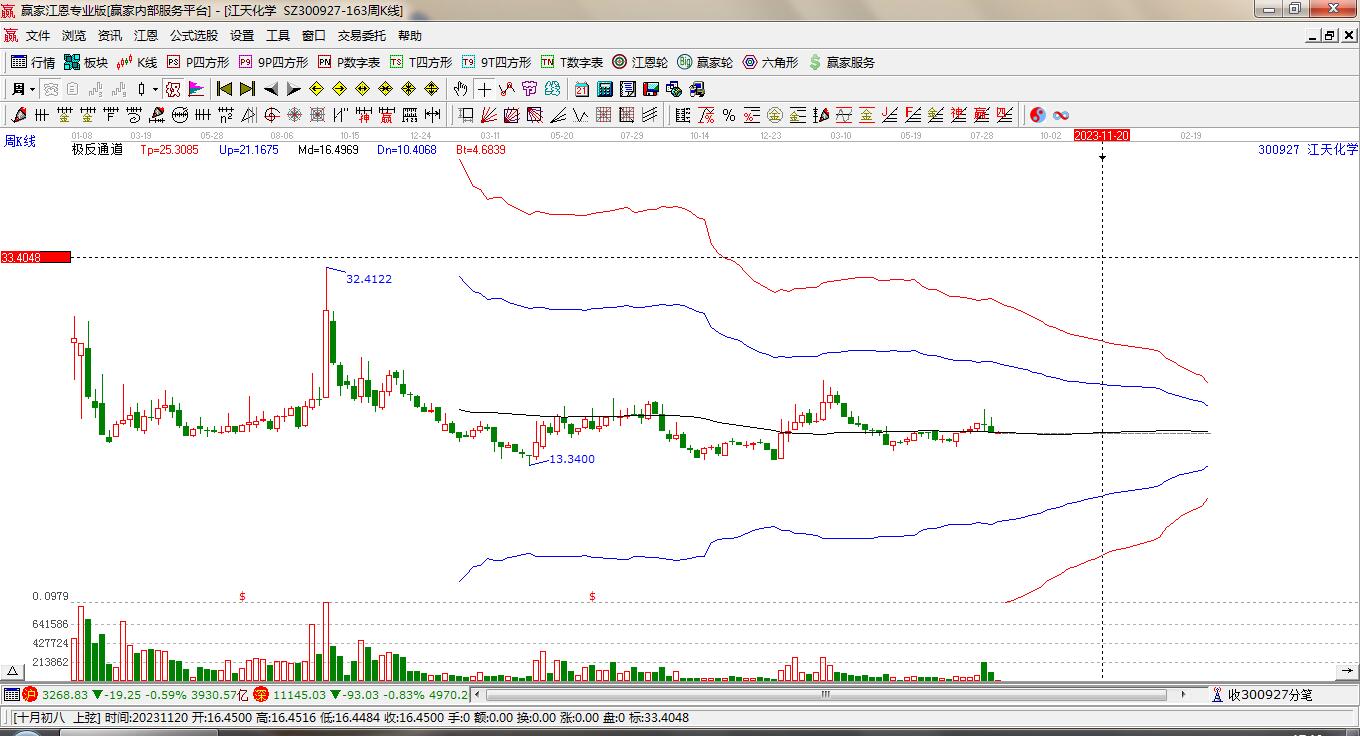Viewport: 1360px width, 736px height.
Task: Select the hand pan tool
Action: tap(460, 89)
